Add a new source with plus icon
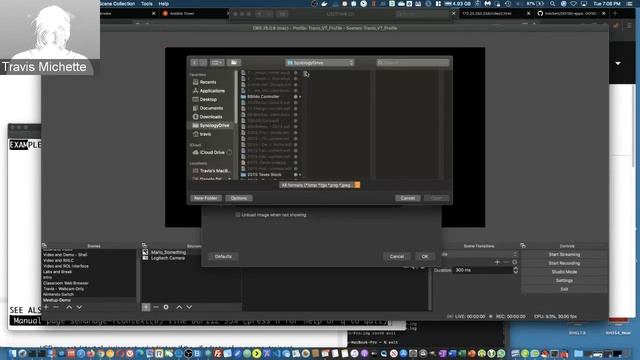This screenshot has height=360, width=640. point(146,307)
